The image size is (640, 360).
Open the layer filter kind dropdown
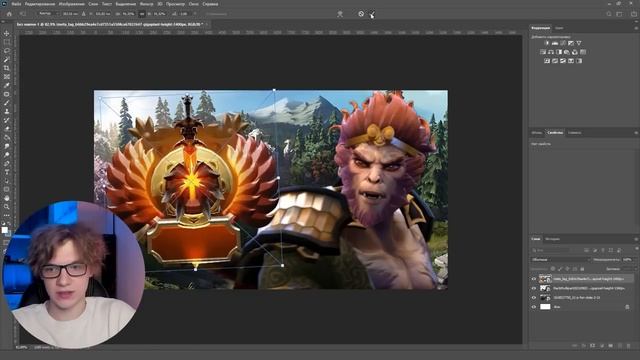coord(551,250)
